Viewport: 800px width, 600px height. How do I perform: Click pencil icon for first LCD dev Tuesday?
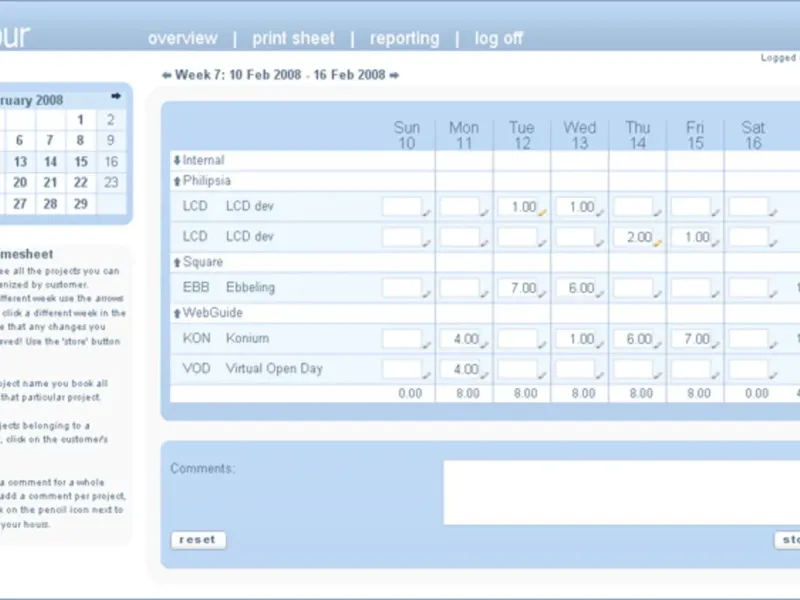coord(542,213)
